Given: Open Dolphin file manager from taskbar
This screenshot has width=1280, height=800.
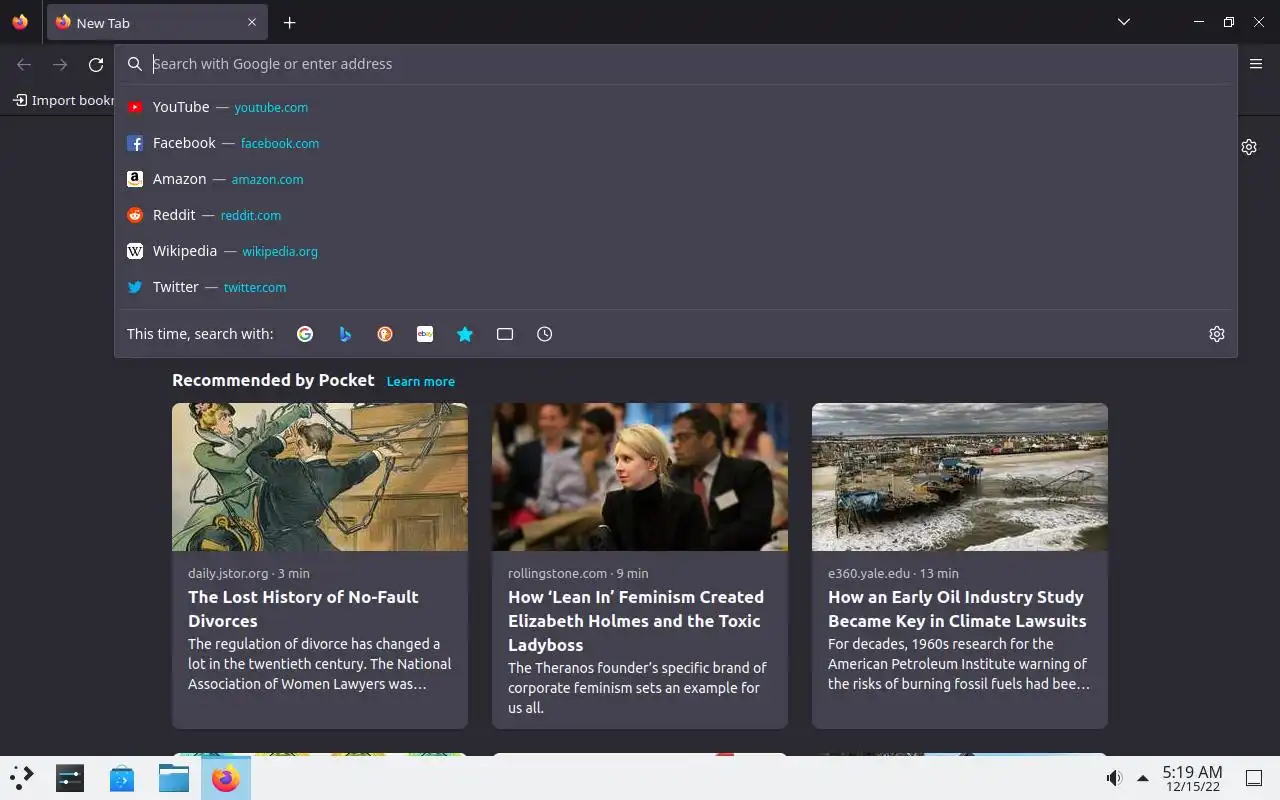Looking at the screenshot, I should point(174,777).
